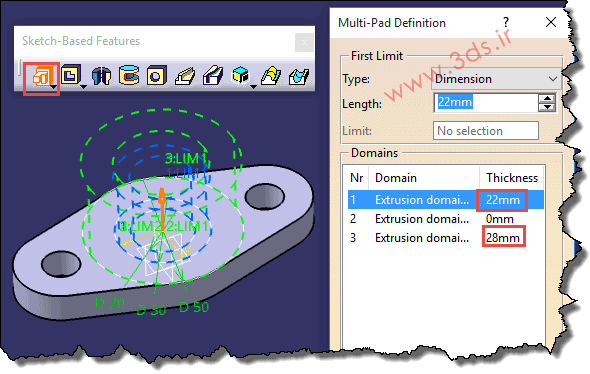590x374 pixels.
Task: Click the help question mark button
Action: point(506,23)
